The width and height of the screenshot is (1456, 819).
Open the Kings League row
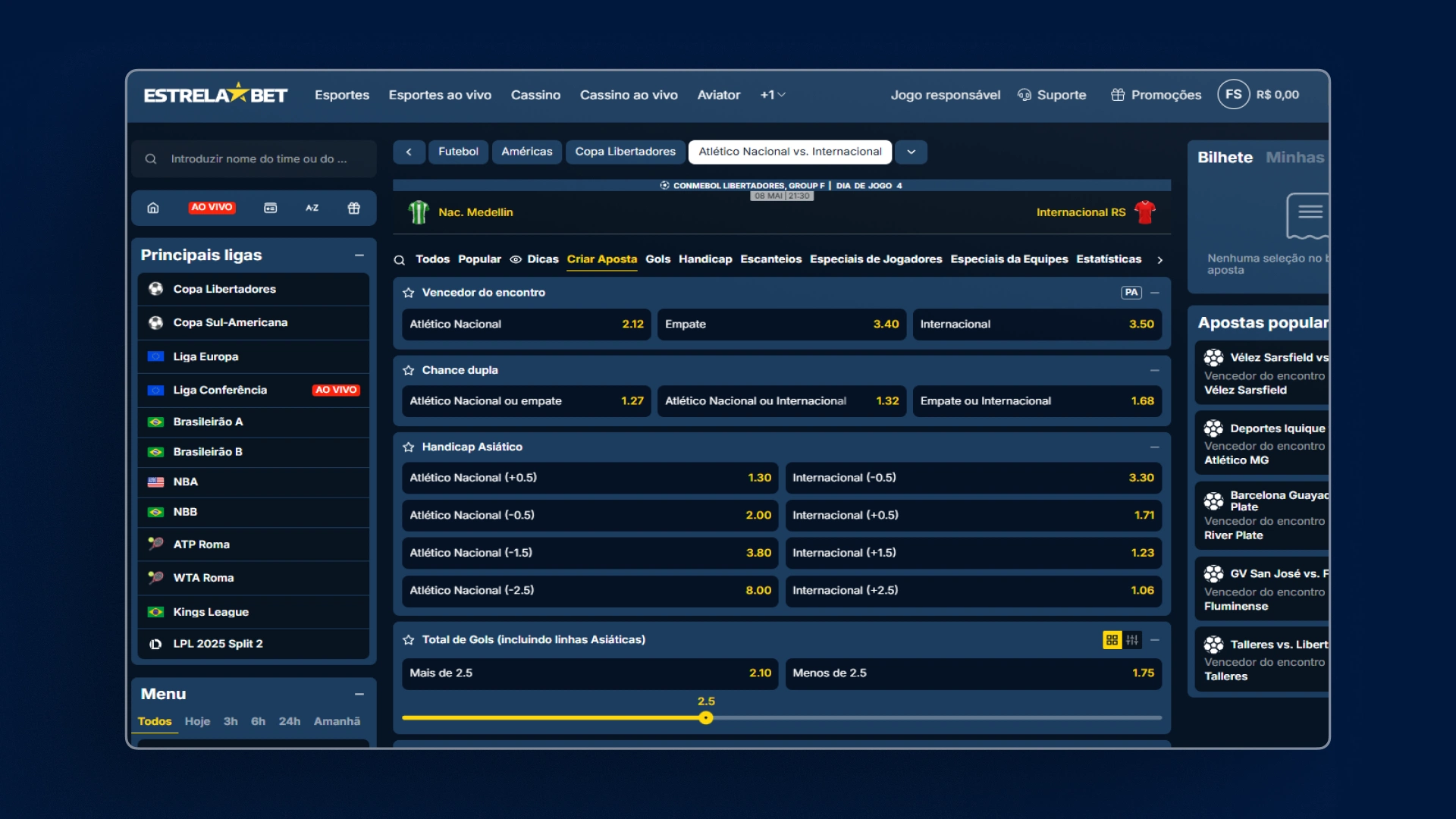[x=253, y=612]
